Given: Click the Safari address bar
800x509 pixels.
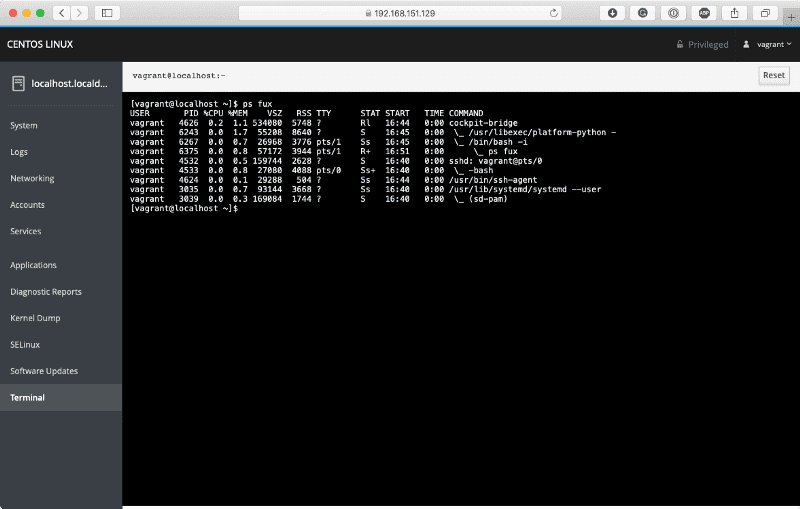Looking at the screenshot, I should (x=400, y=13).
